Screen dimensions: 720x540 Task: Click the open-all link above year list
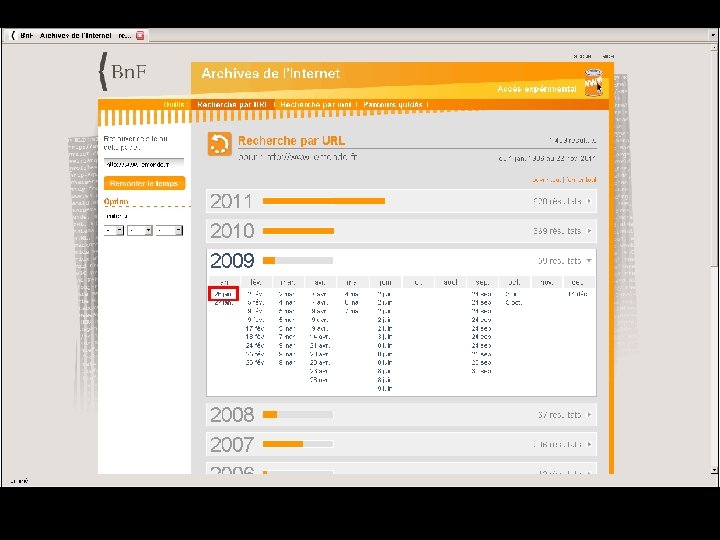546,180
